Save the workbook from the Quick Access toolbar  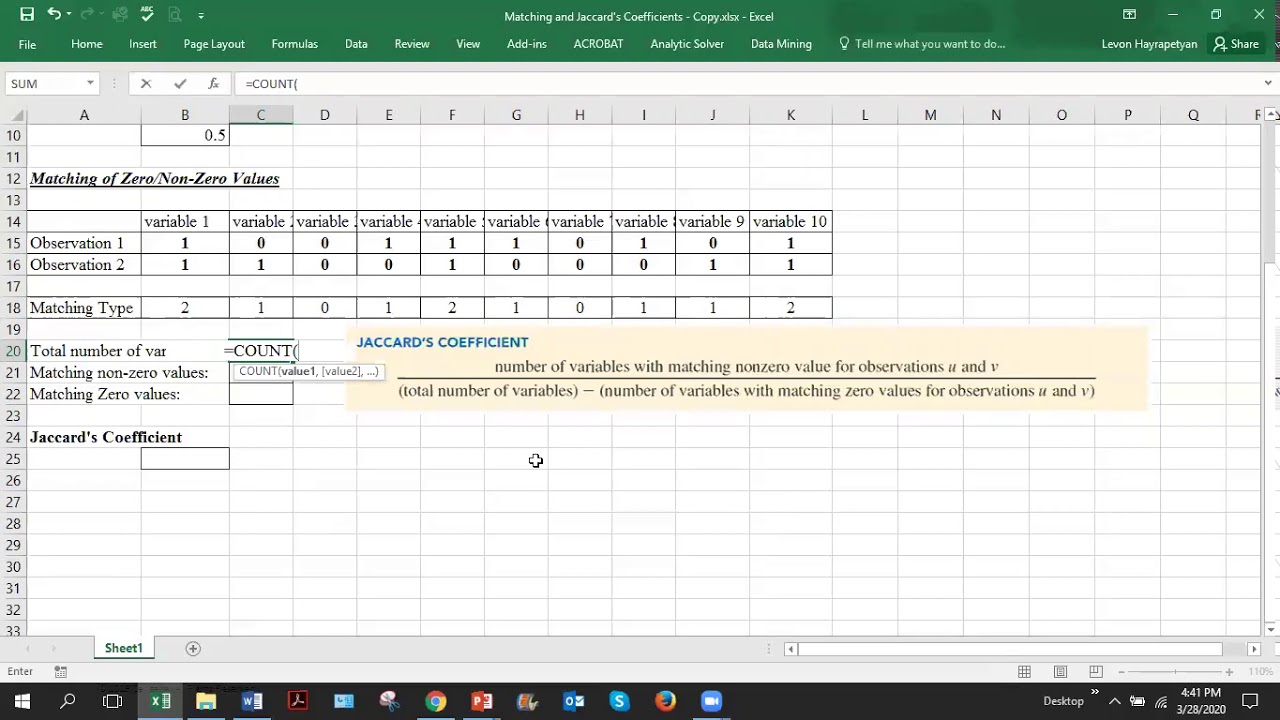(27, 15)
